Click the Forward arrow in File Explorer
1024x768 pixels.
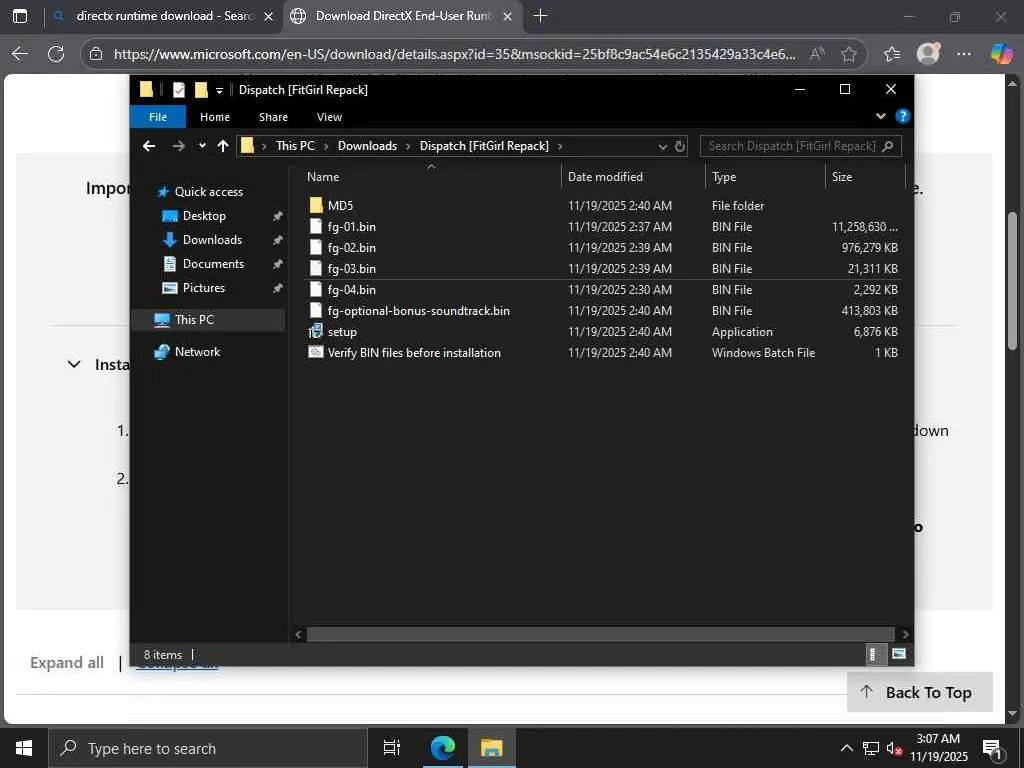pos(178,146)
